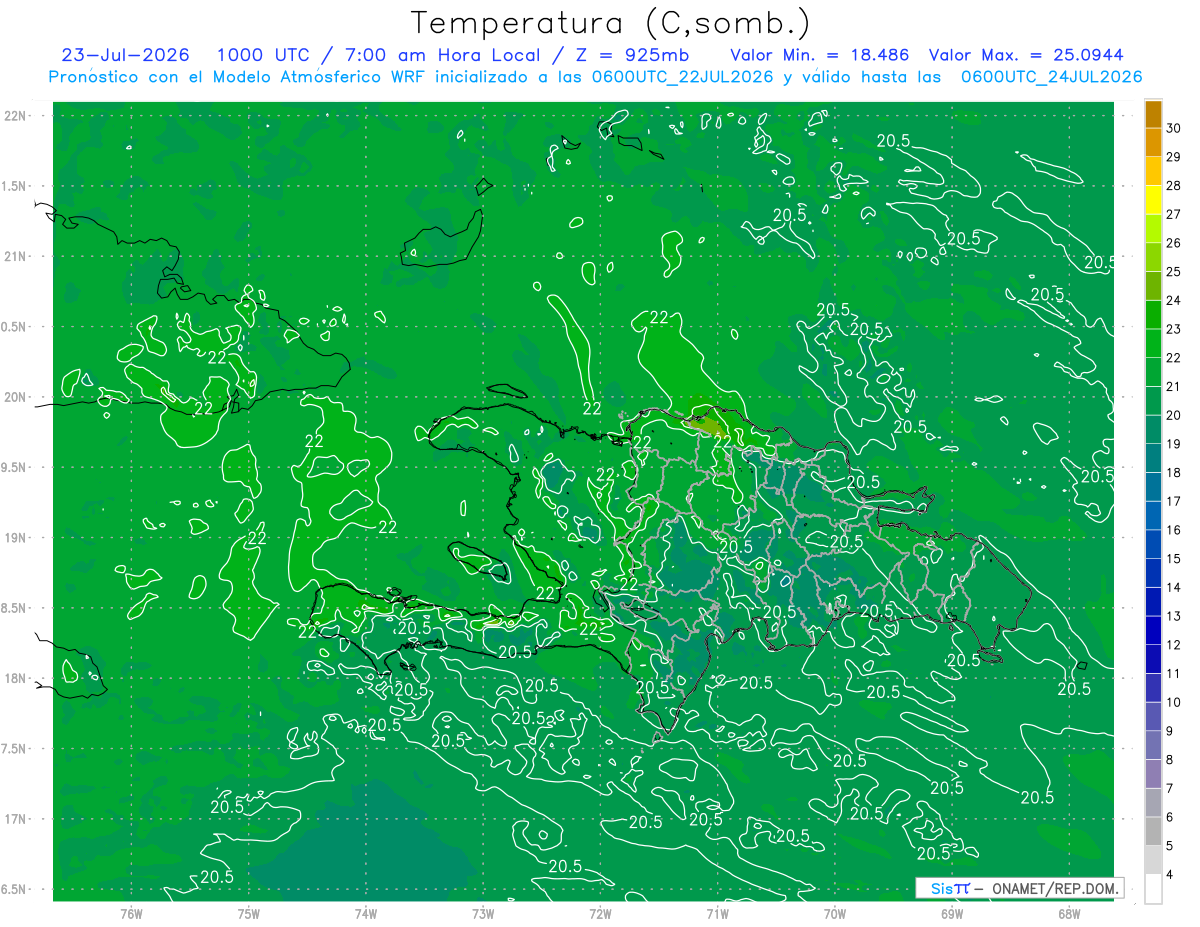Click the valid-until time "0600UTC_24JUL2026"
Viewport: 1200px width, 927px height.
pyautogui.click(x=1051, y=76)
